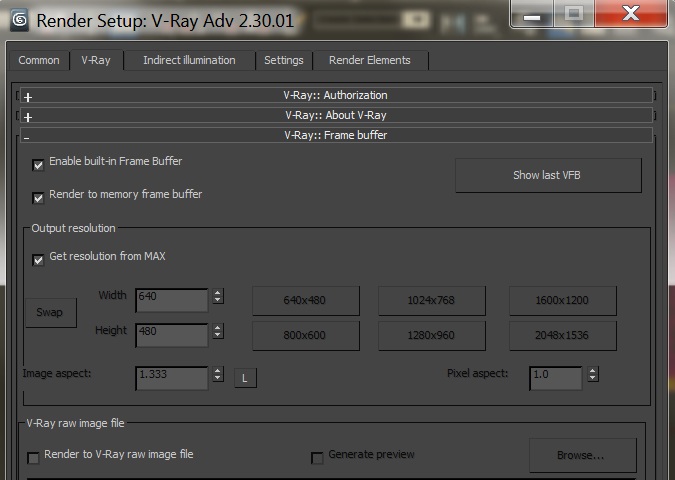Click the Width spinner arrows
Viewport: 675px width, 480px height.
[x=218, y=296]
